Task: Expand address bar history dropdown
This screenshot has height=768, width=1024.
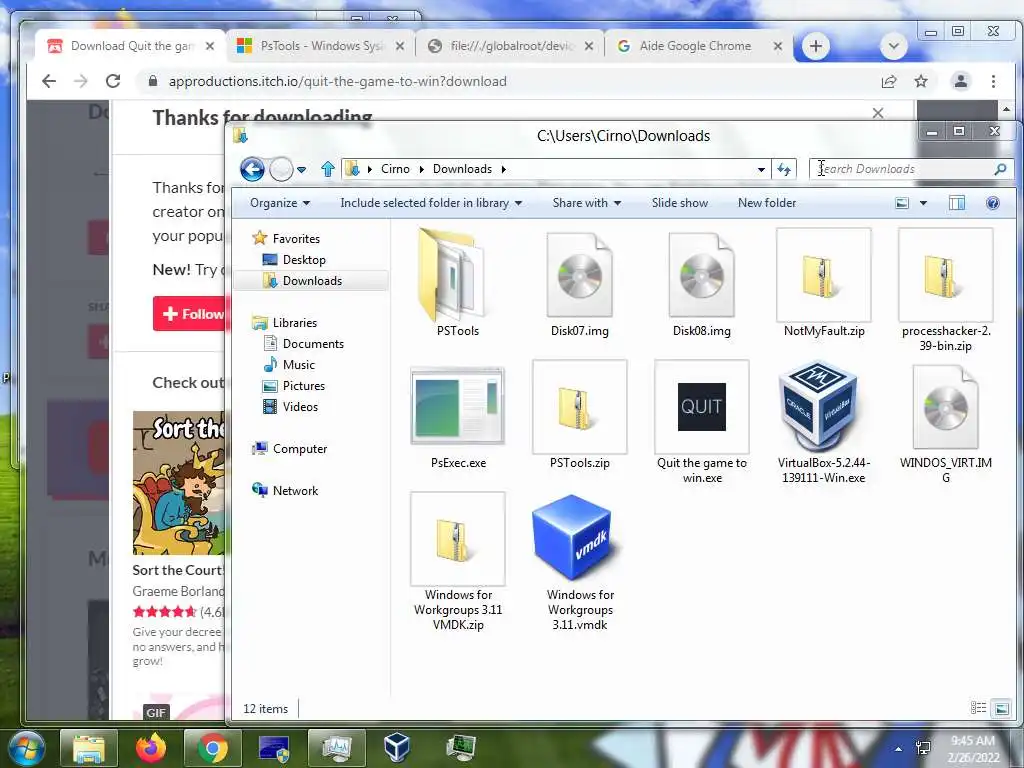Action: tap(761, 169)
